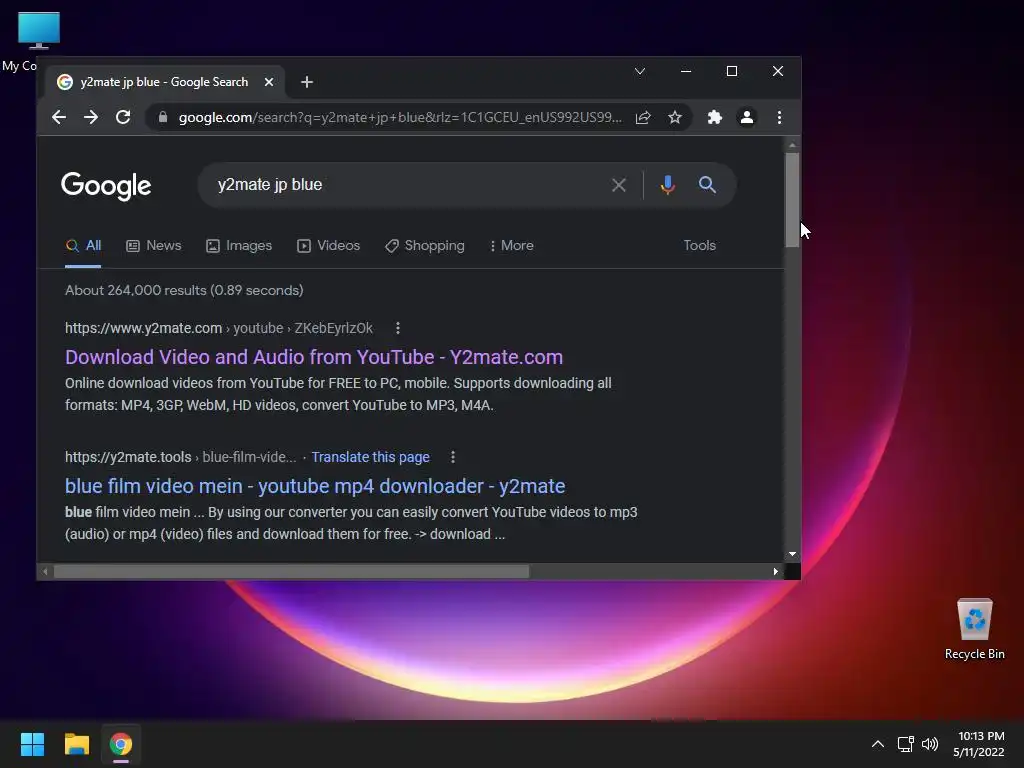The image size is (1024, 768).
Task: Open Download Video and Audio from YouTube result
Action: point(314,357)
